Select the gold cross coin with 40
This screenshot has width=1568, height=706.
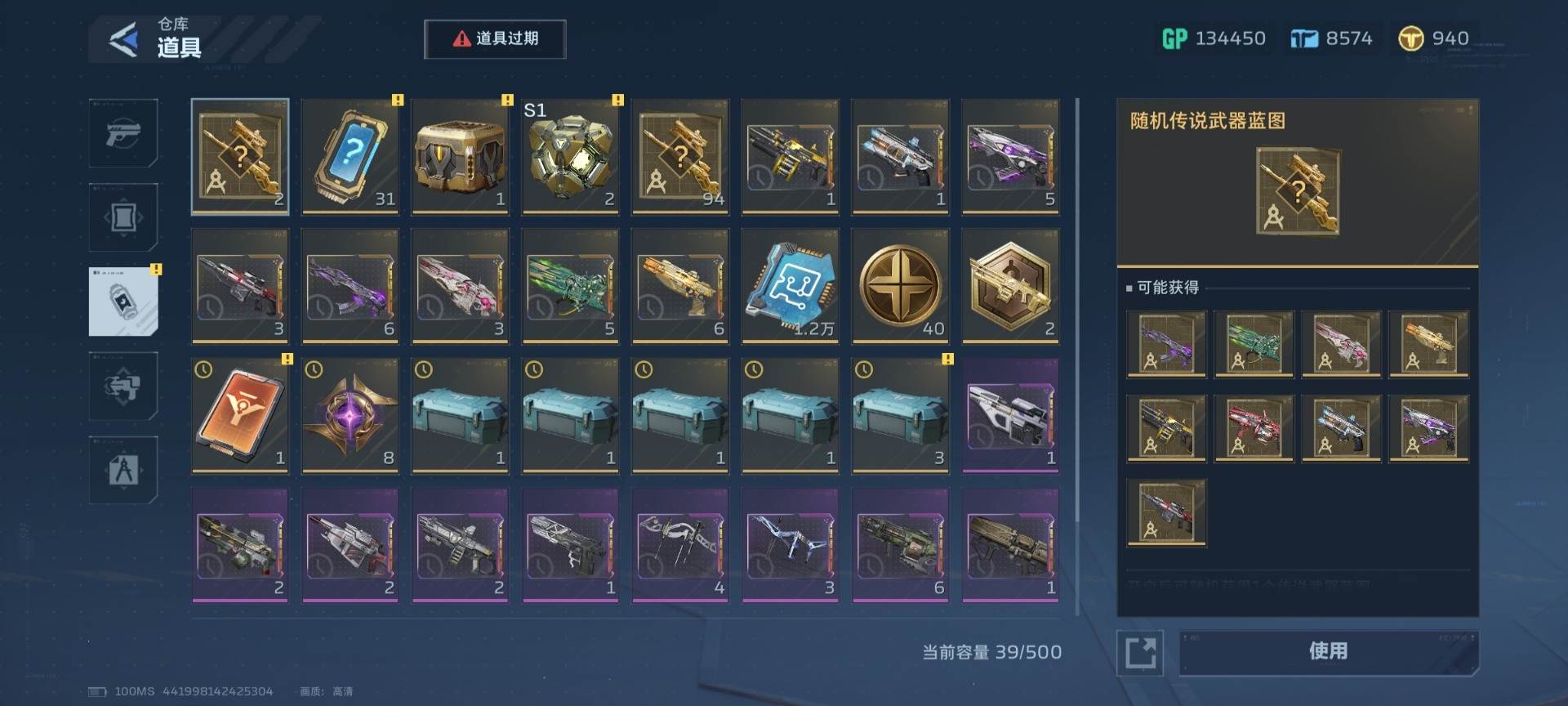click(900, 286)
